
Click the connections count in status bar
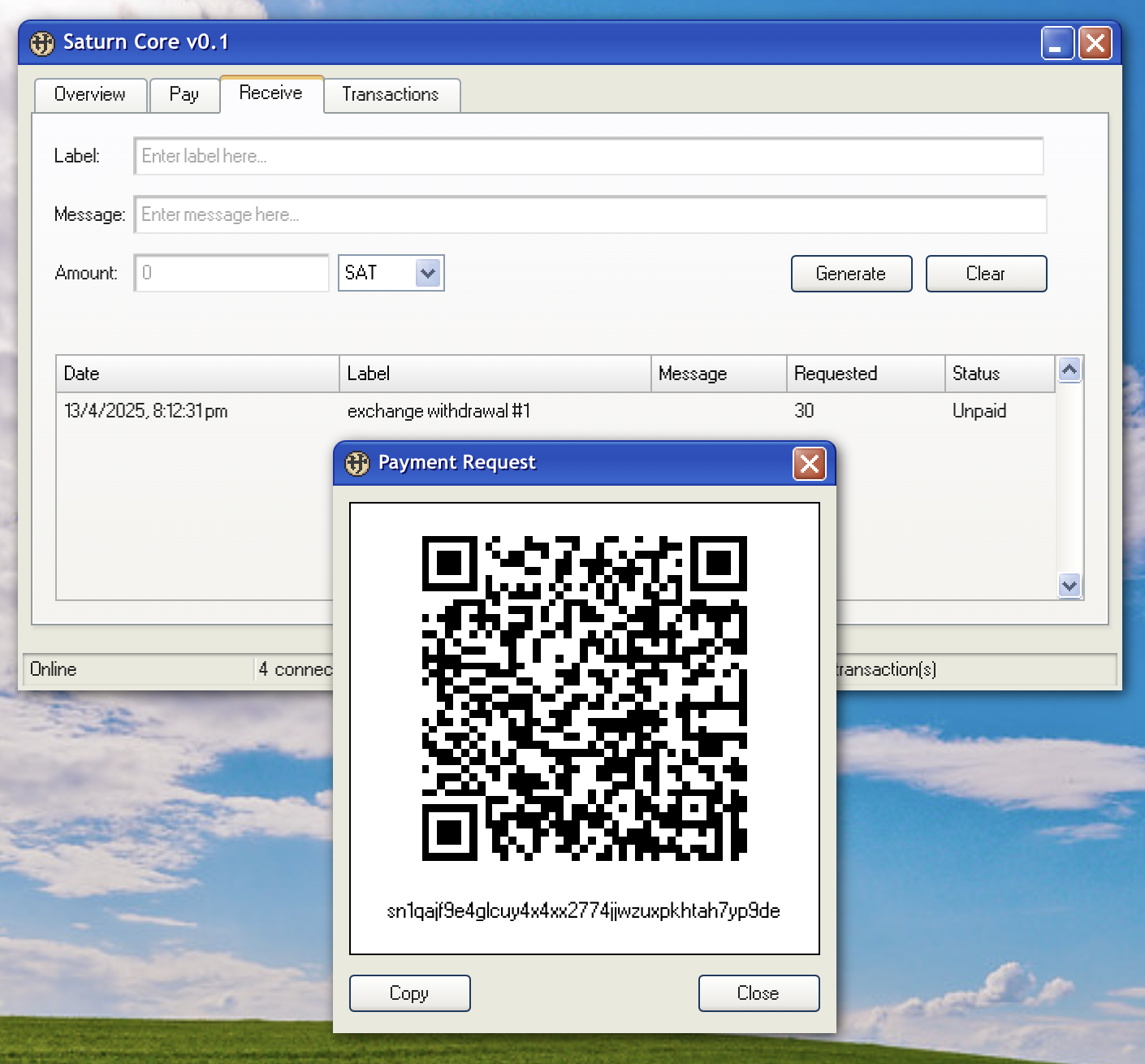296,669
